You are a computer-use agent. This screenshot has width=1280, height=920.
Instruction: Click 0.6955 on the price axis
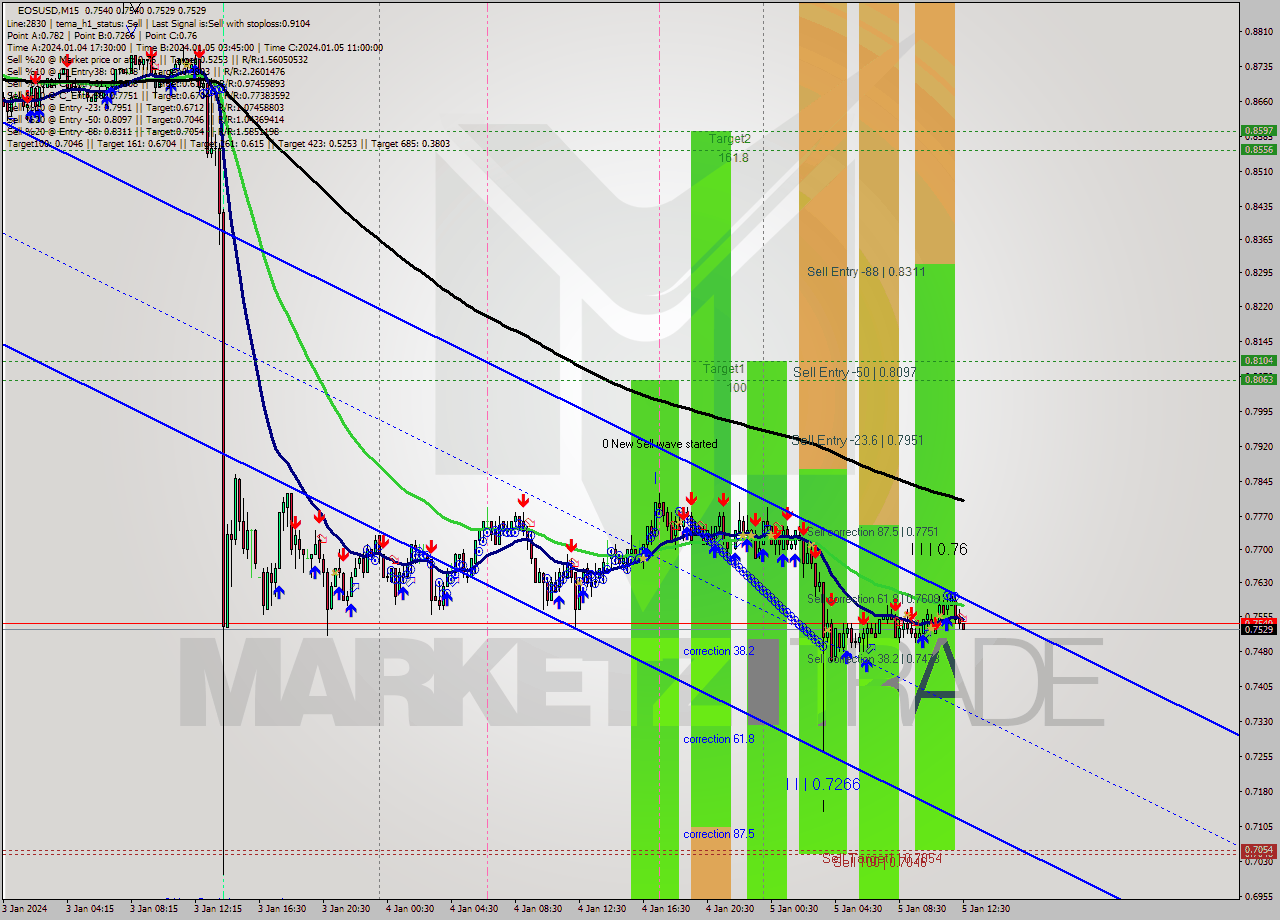click(1258, 897)
